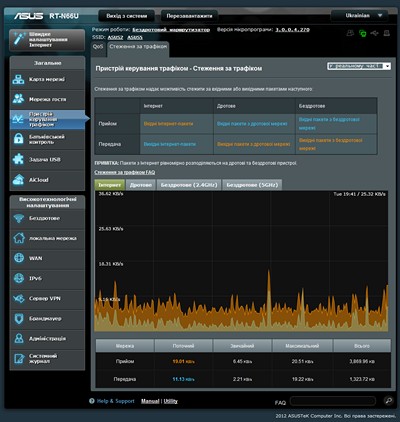This screenshot has height=422, width=400.
Task: Click the Quick Internet Setup wand icon
Action: 19,39
